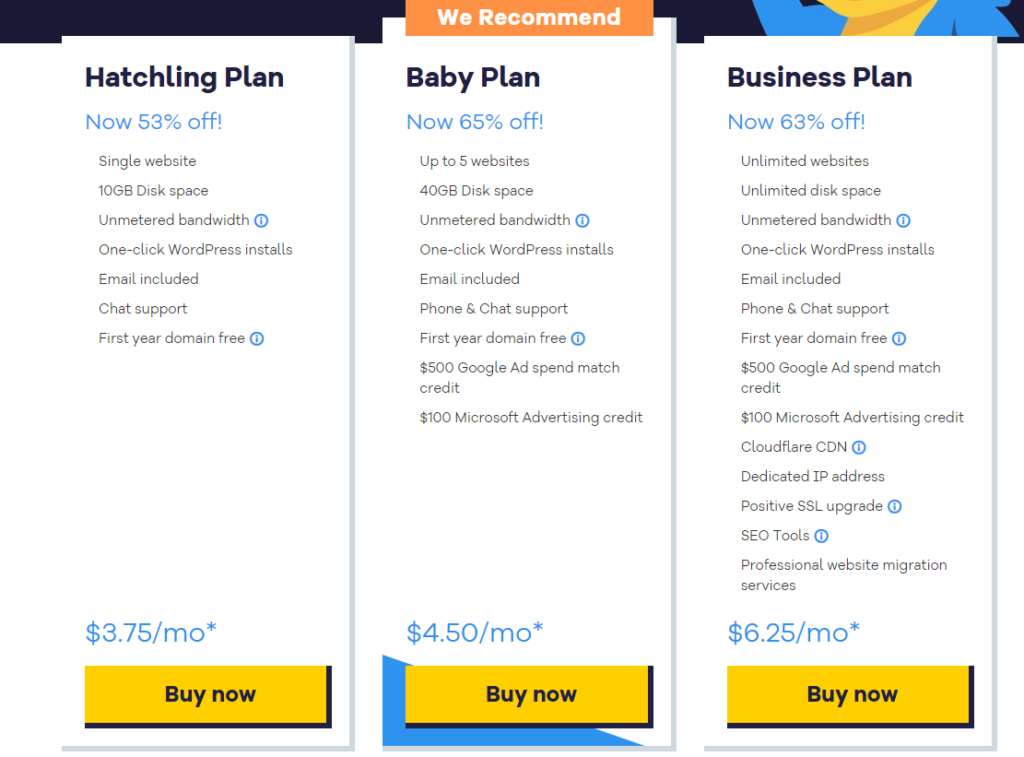Click info icon beside Hatchling Unmetered bandwidth
The height and width of the screenshot is (757, 1024).
click(261, 221)
